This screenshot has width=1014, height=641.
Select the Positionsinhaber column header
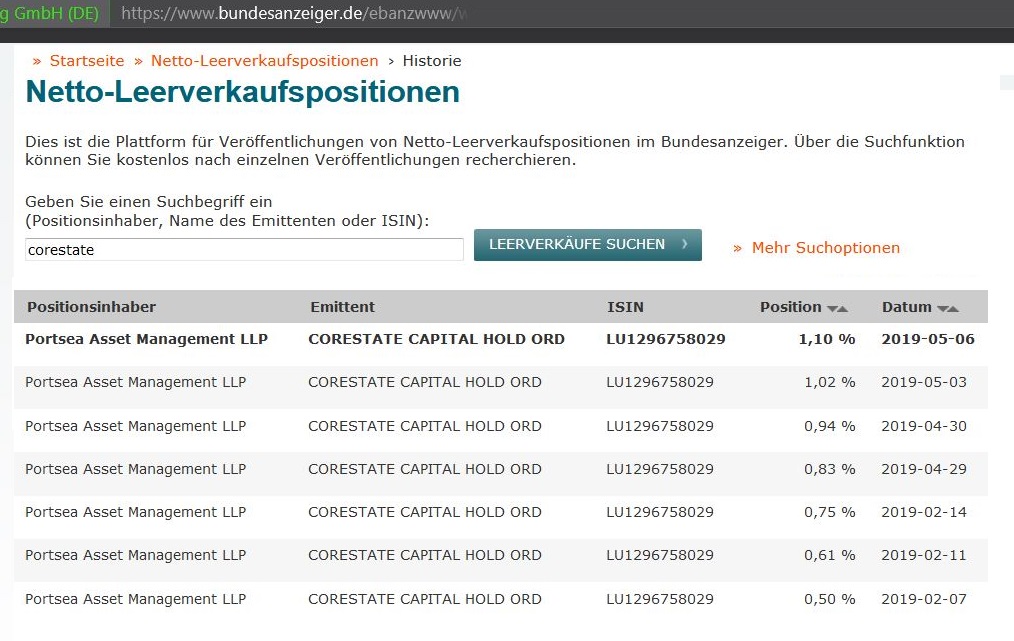click(91, 307)
